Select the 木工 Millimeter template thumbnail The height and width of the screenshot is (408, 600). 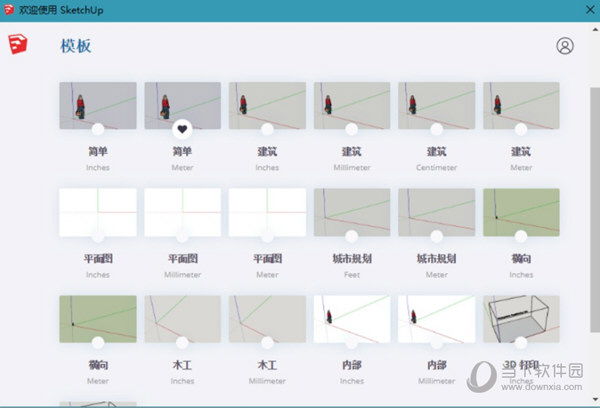point(267,318)
